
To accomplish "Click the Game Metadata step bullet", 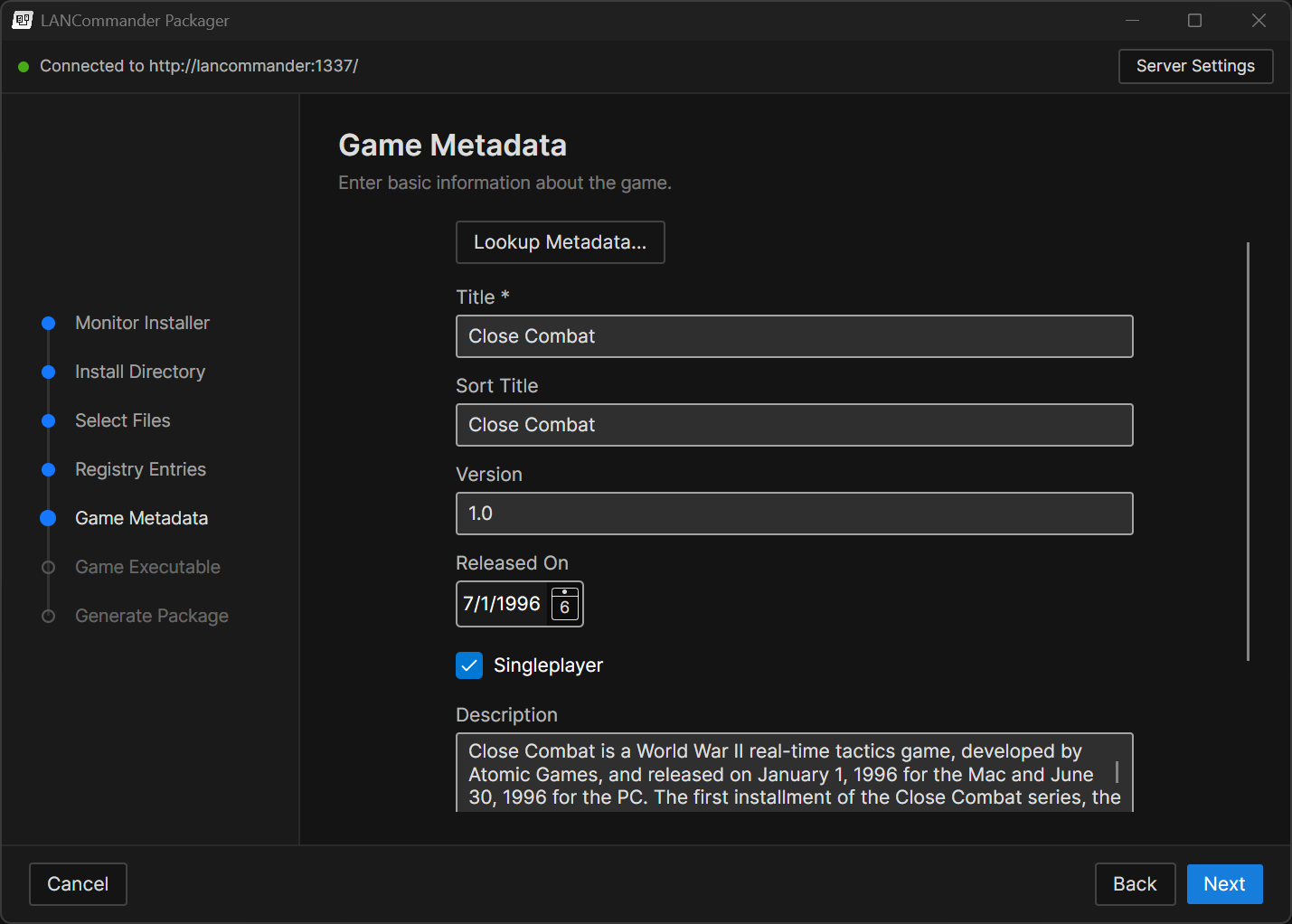I will click(49, 518).
